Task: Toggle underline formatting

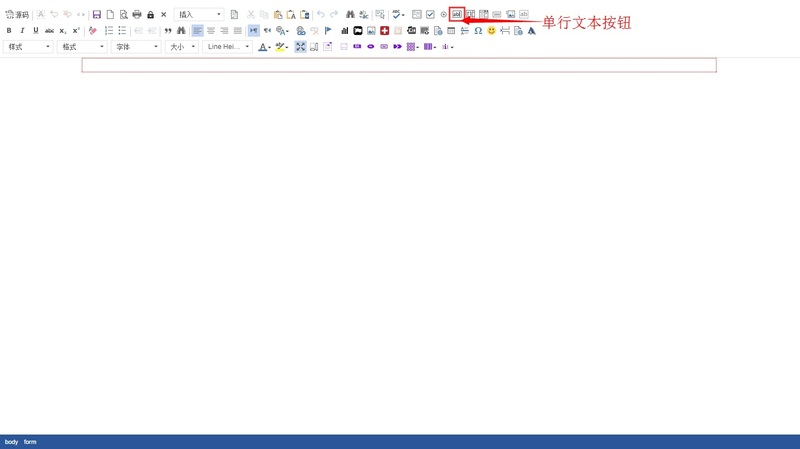Action: click(x=35, y=31)
